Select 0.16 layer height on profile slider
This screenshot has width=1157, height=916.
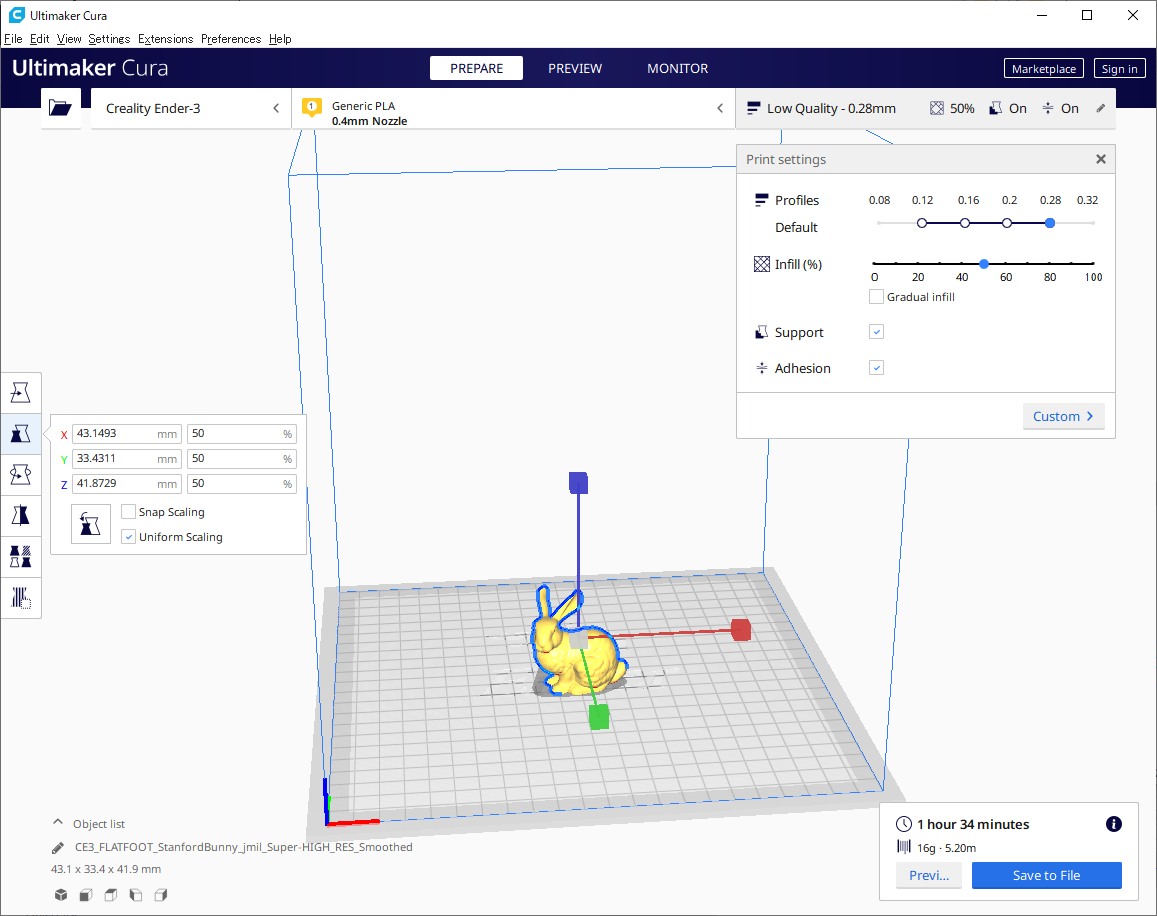click(964, 223)
